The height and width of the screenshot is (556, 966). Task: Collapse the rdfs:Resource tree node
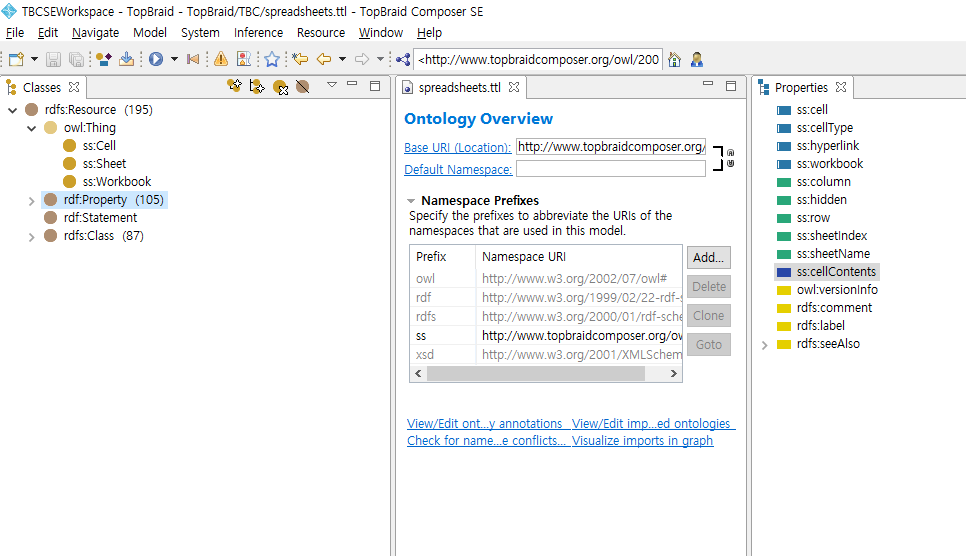coord(12,110)
